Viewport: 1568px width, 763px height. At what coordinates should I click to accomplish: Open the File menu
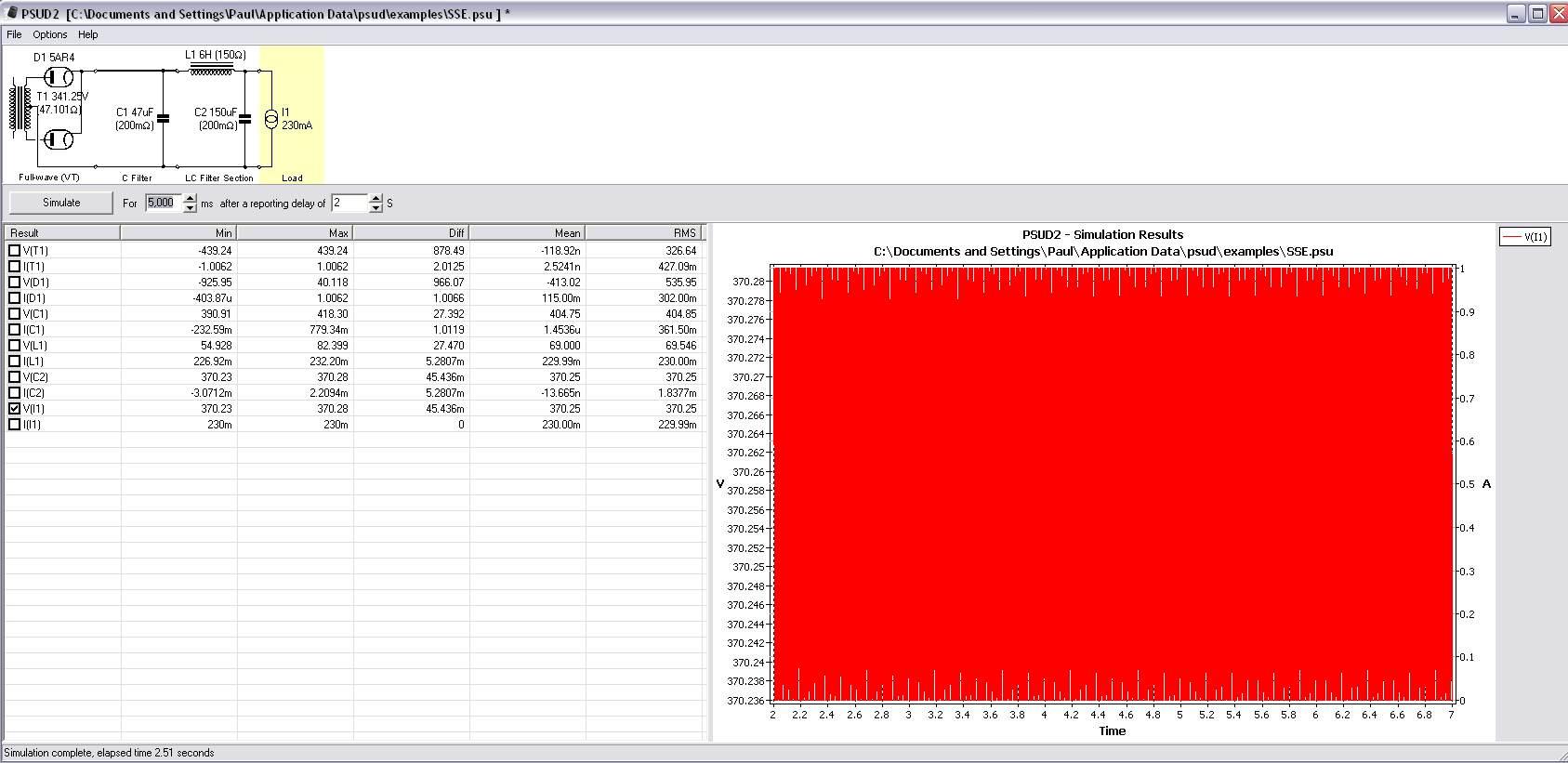[x=14, y=34]
